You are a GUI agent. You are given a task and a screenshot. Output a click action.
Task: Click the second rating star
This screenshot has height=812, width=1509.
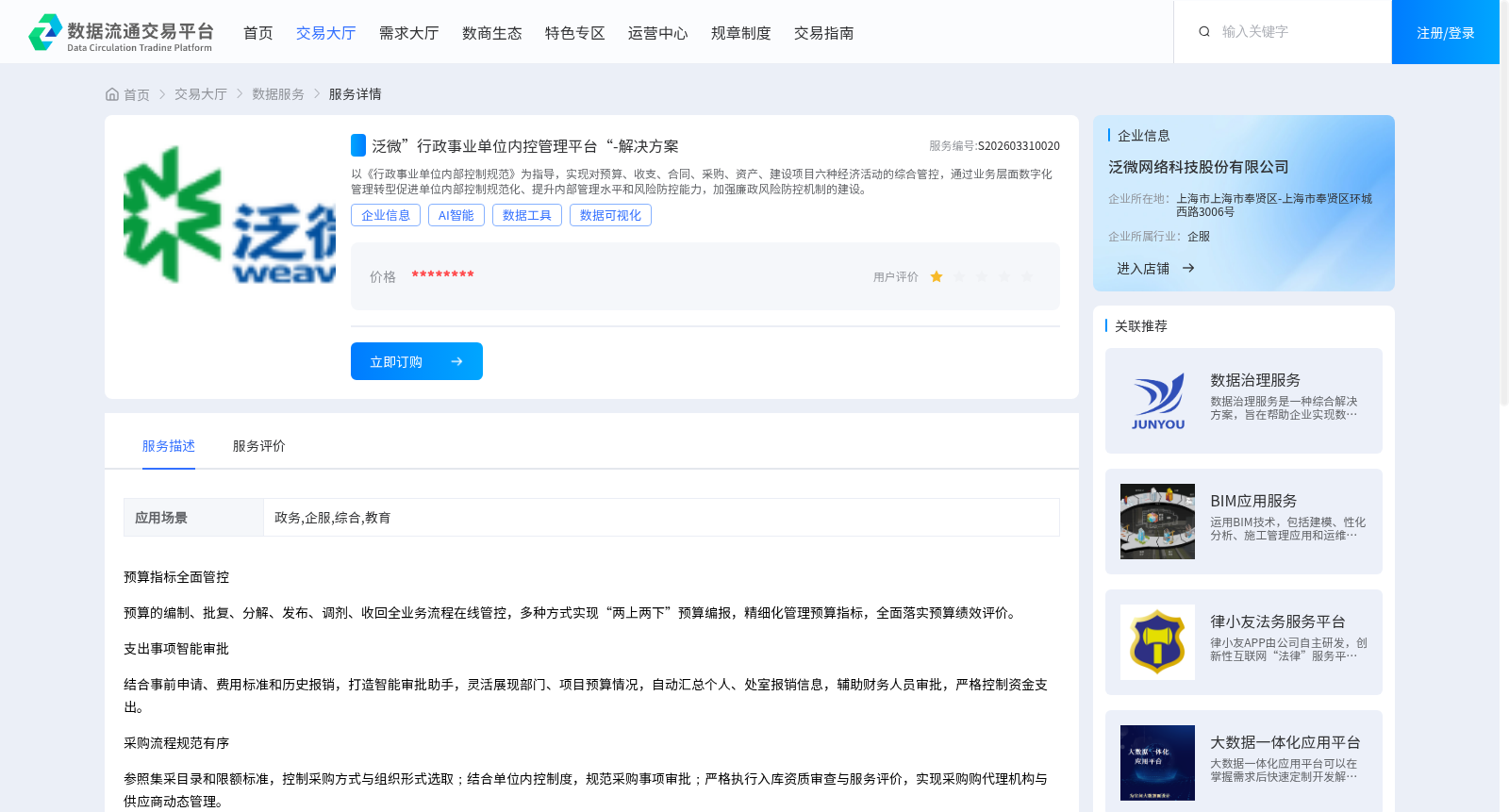[x=959, y=276]
